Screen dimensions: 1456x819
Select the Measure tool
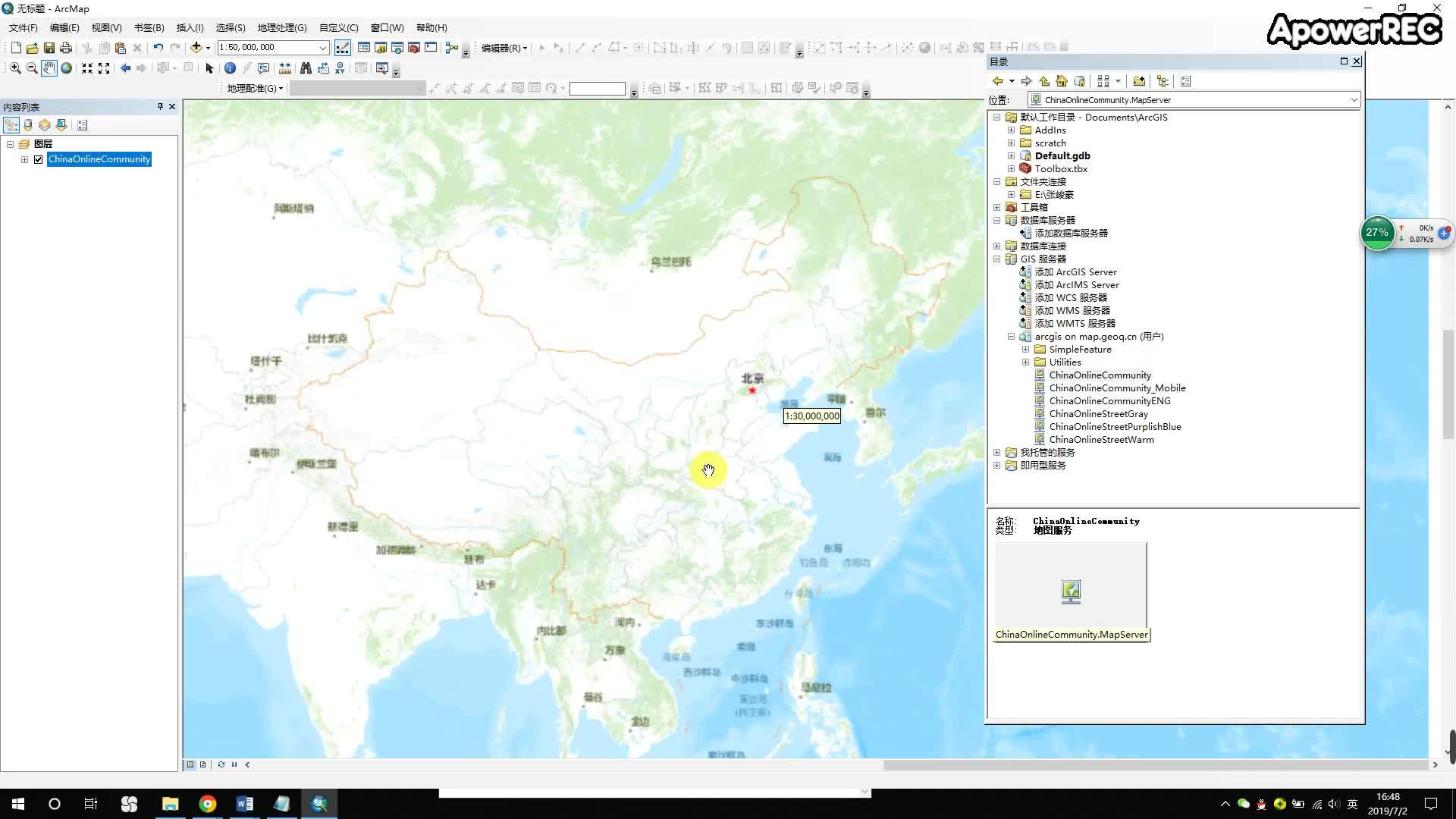pyautogui.click(x=284, y=68)
